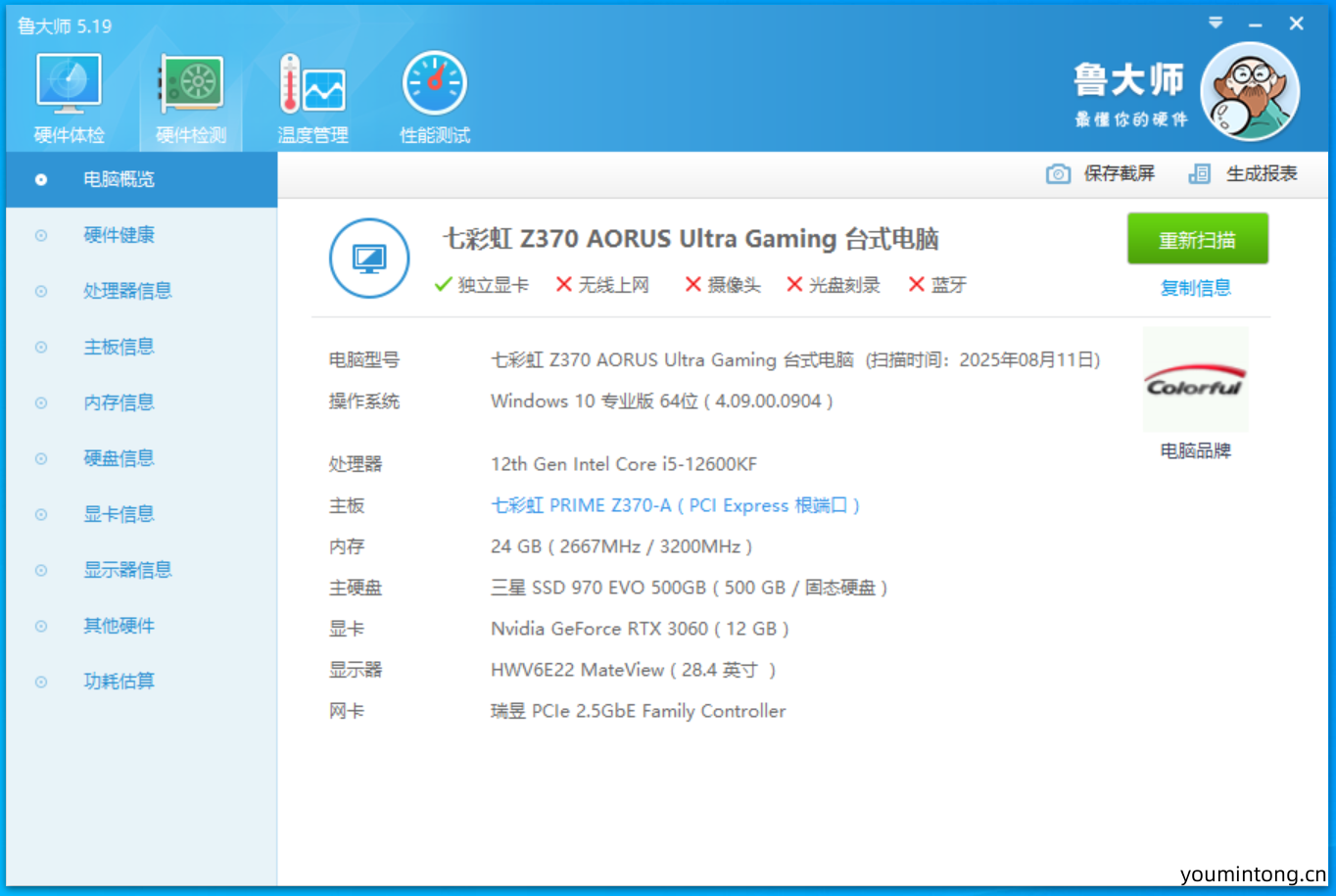
Task: Open the 温度管理 temperature management icon
Action: point(312,85)
